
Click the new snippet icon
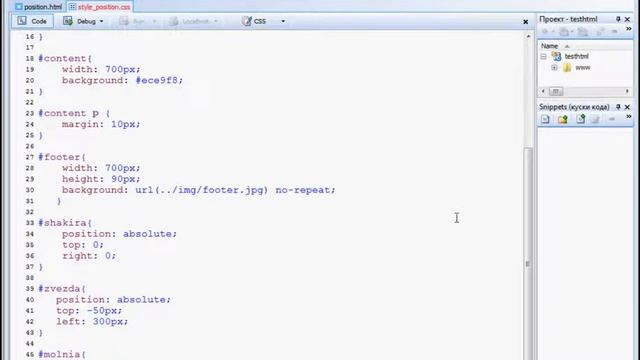pos(546,119)
